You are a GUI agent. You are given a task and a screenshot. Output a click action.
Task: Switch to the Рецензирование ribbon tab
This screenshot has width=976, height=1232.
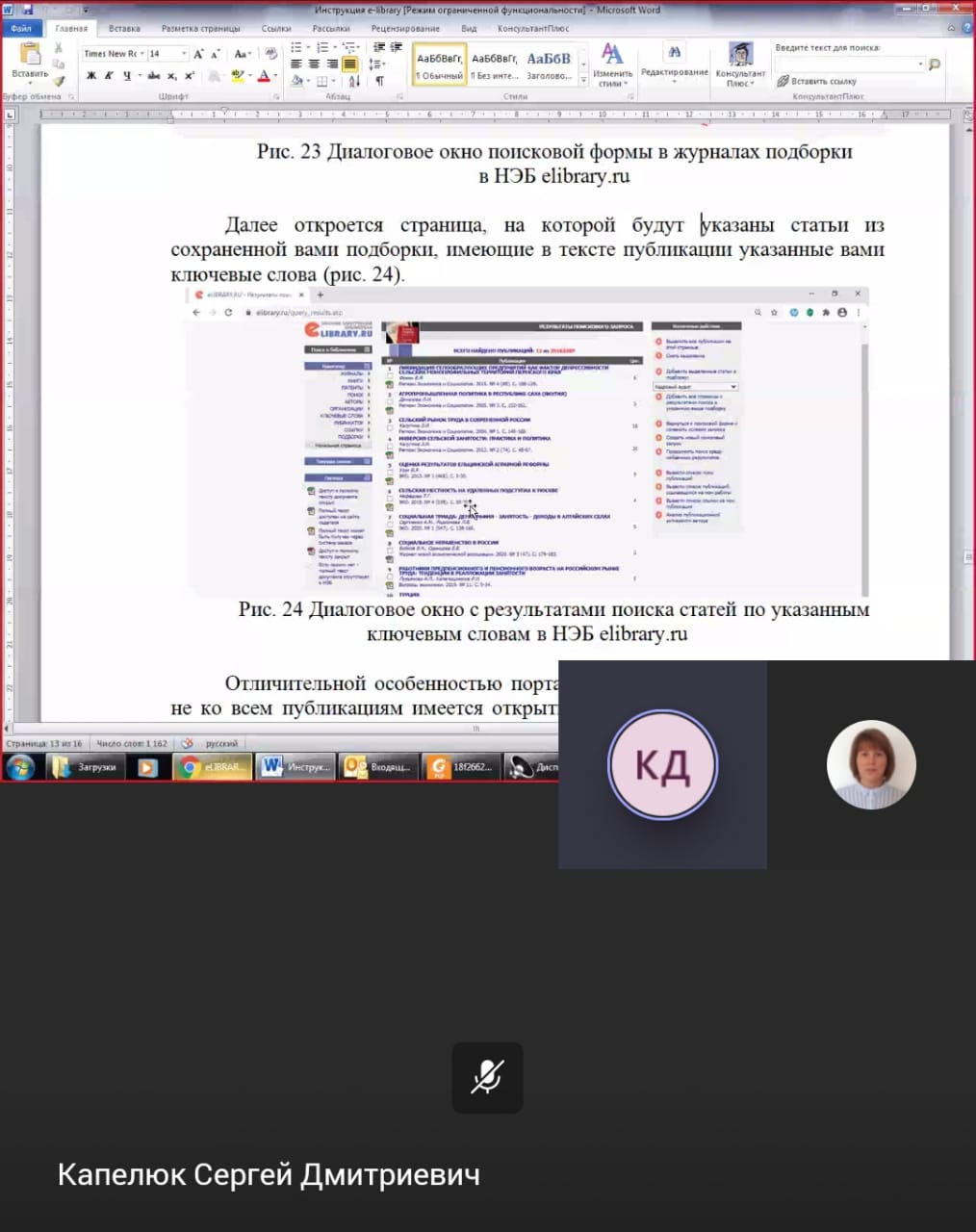[405, 29]
